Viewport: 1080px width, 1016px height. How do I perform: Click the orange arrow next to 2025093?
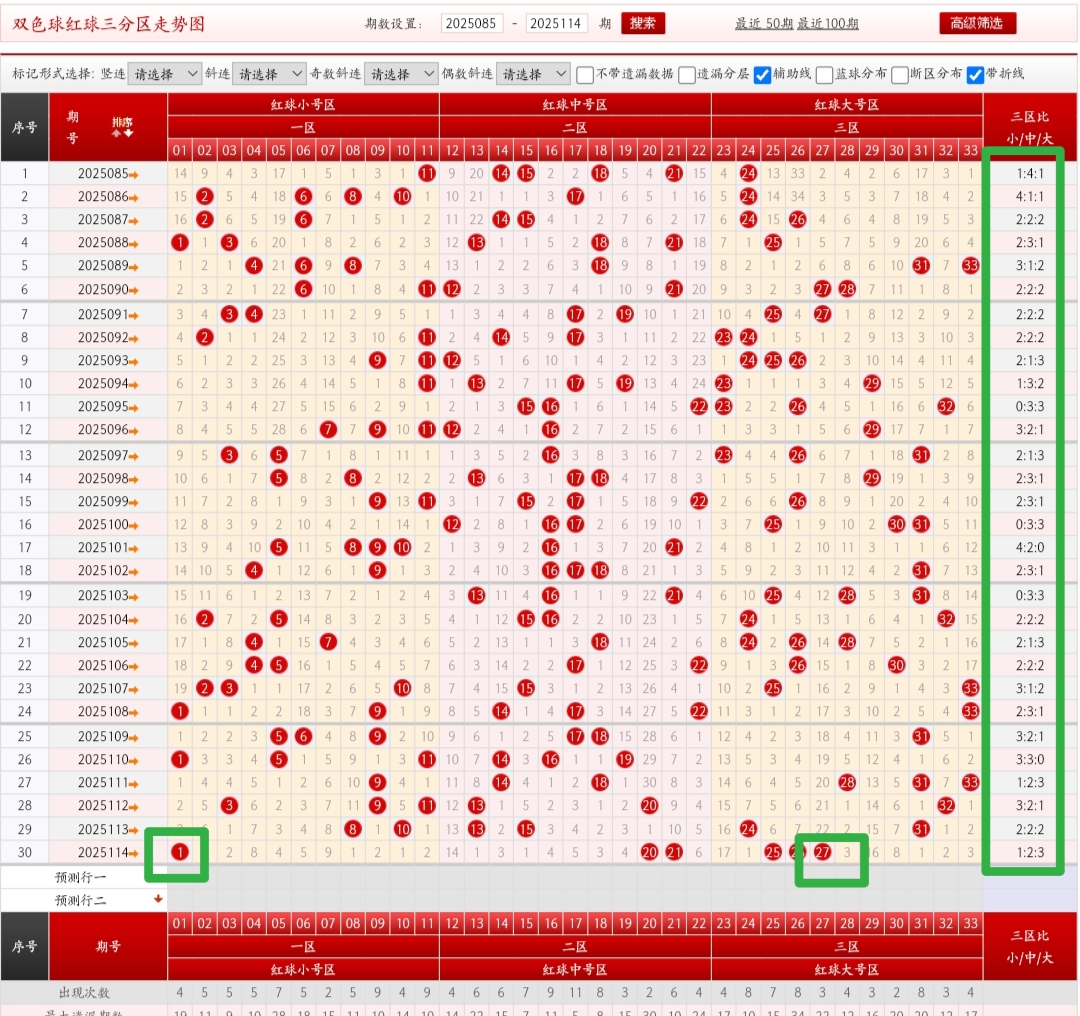[134, 361]
